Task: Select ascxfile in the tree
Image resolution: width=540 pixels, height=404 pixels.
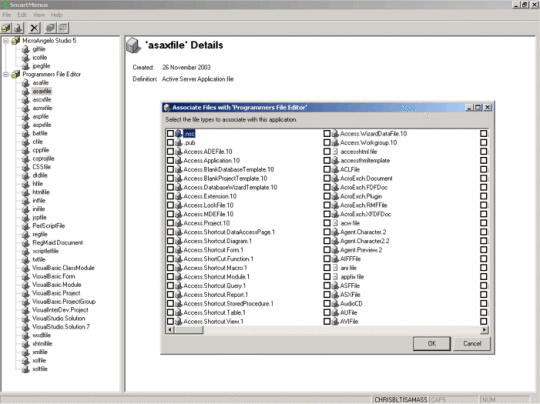Action: tap(42, 100)
